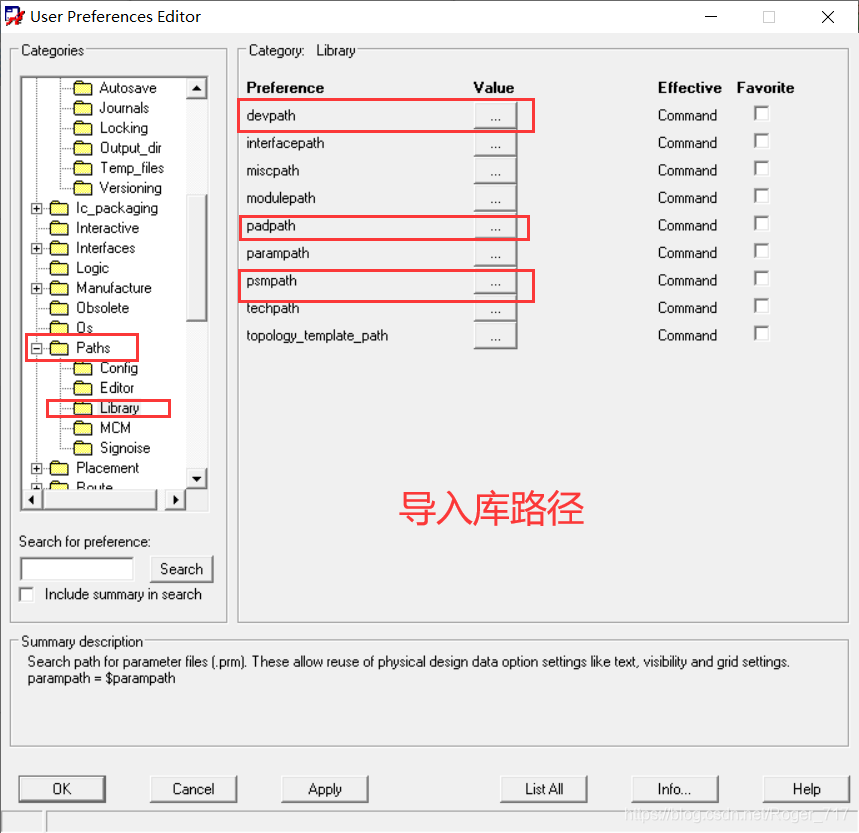This screenshot has width=859, height=833.
Task: Click the Autosave folder icon
Action: click(83, 88)
